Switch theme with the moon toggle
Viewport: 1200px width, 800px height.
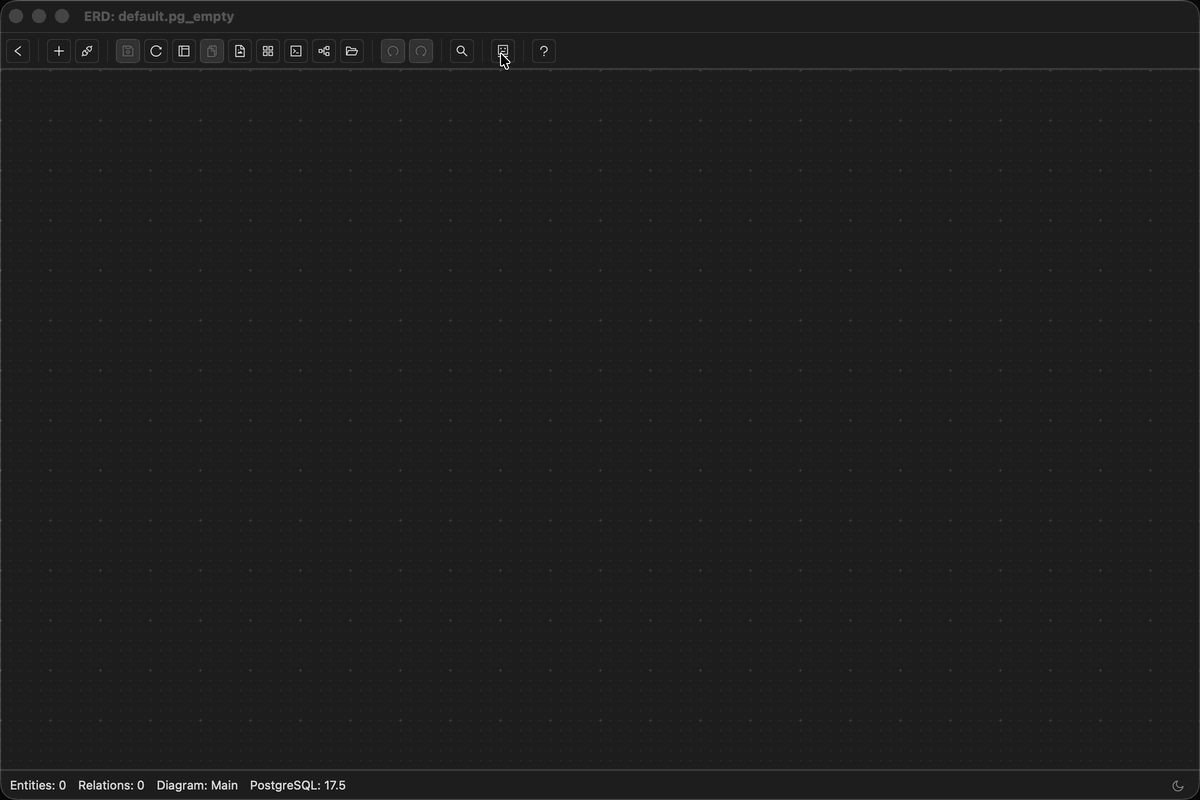pyautogui.click(x=1178, y=786)
